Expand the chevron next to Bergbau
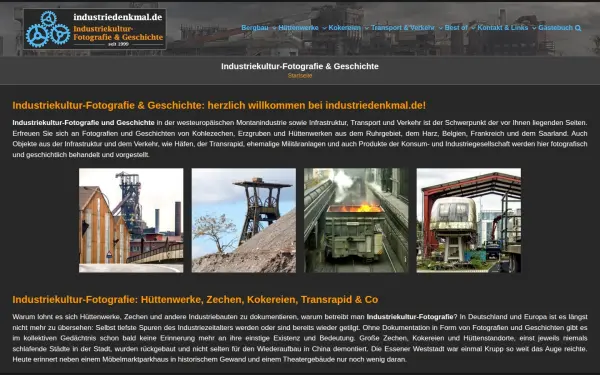Viewport: 600px width, 375px height. [274, 28]
